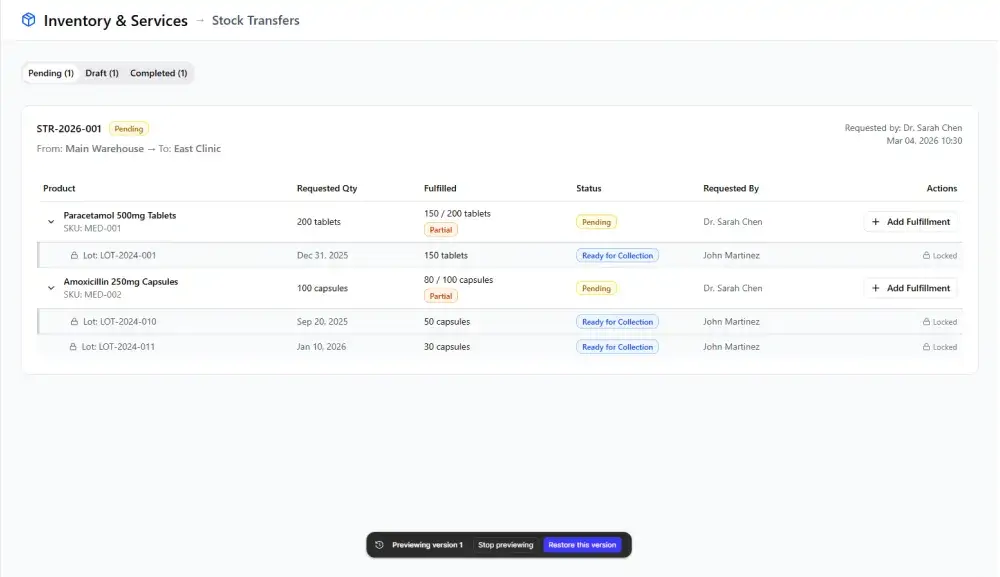Open the Draft (1) tab
This screenshot has height=577, width=1000.
102,73
